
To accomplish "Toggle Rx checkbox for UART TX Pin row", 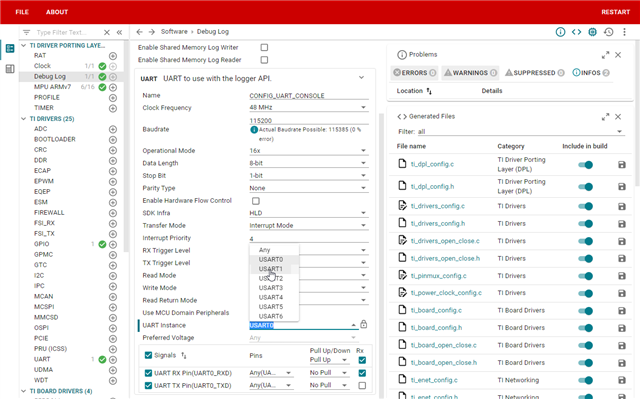I will pyautogui.click(x=362, y=386).
